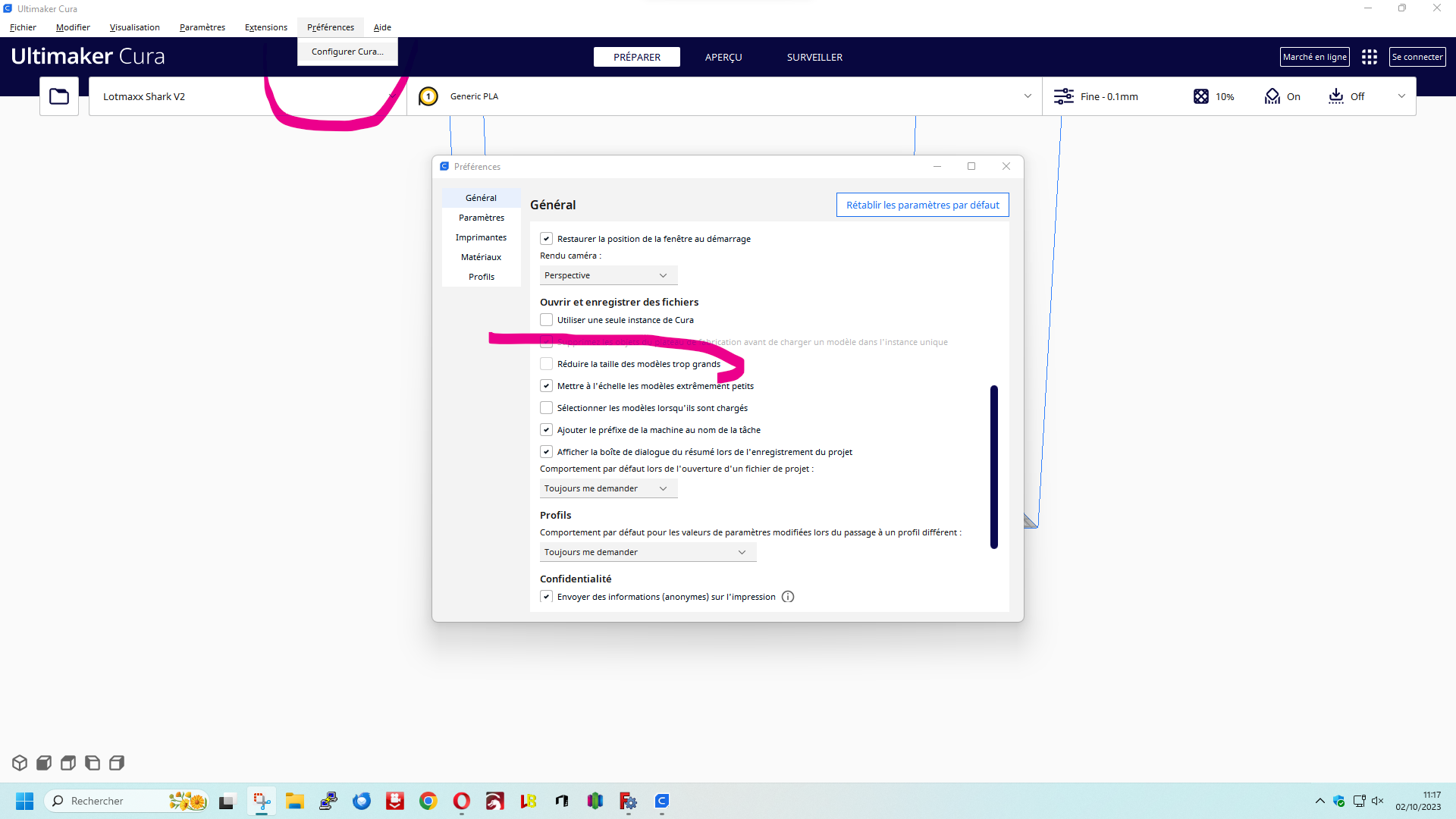This screenshot has width=1456, height=819.
Task: Select the Imprimantes preferences tab
Action: click(x=481, y=237)
